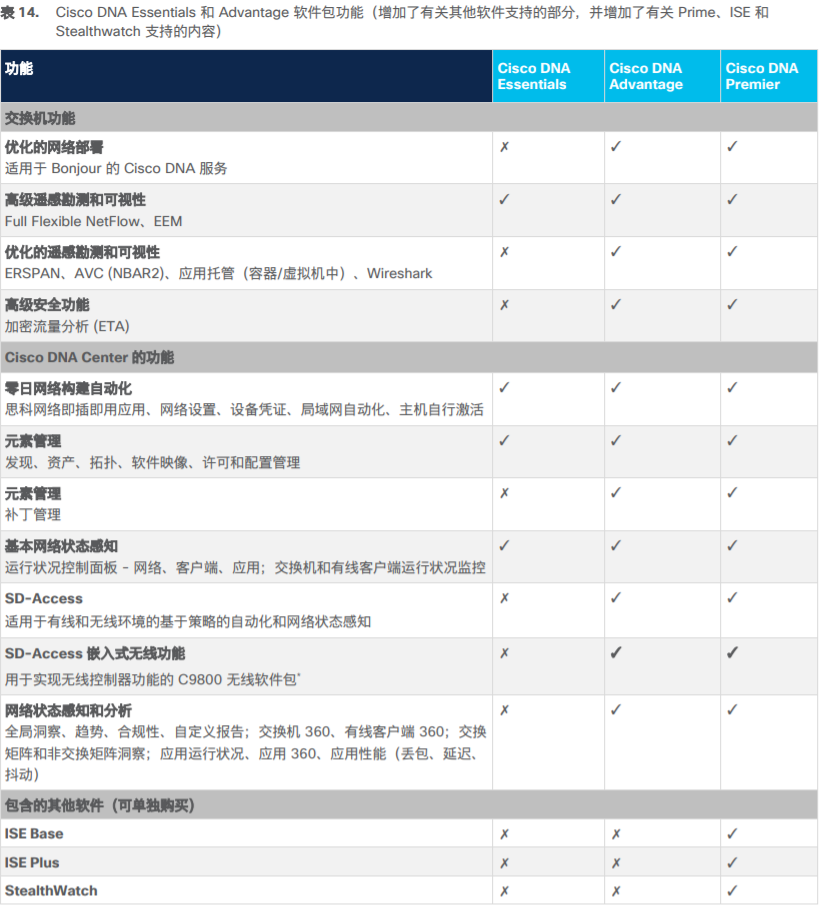Select the Premier check mark for 高级遥感勘测和可视性
Screen dimensions: 819x906
click(x=732, y=199)
